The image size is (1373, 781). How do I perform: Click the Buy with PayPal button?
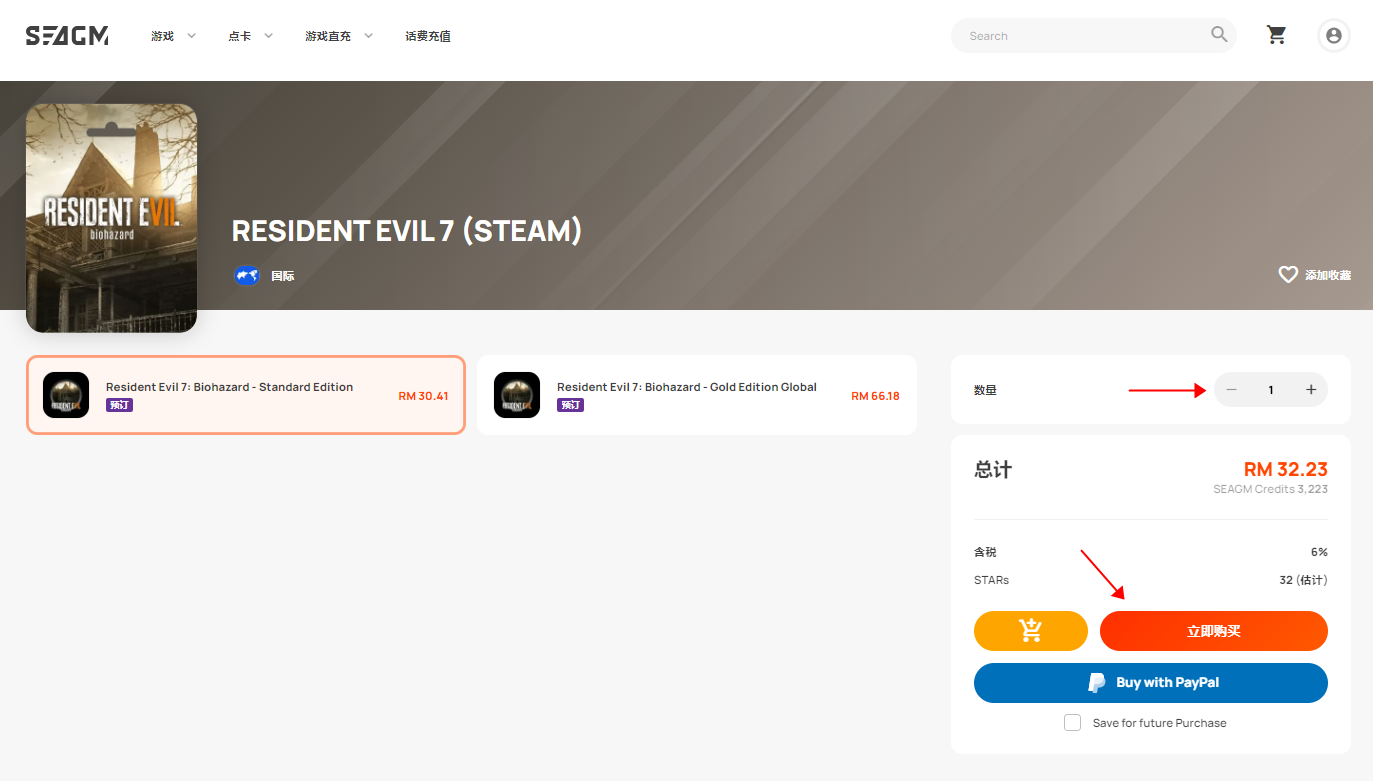click(x=1150, y=683)
